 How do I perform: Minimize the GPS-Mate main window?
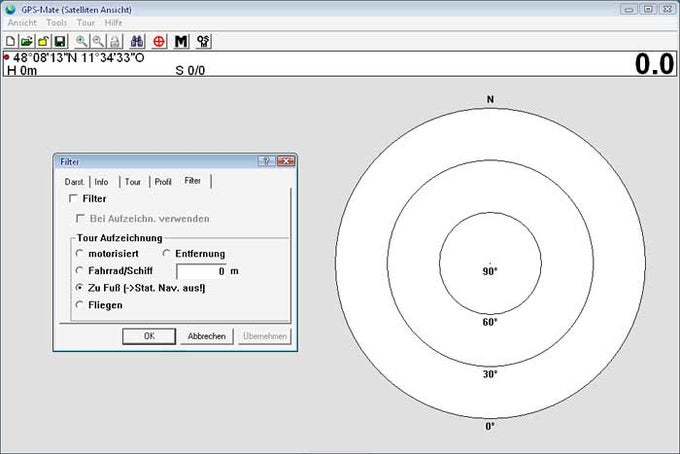[629, 9]
